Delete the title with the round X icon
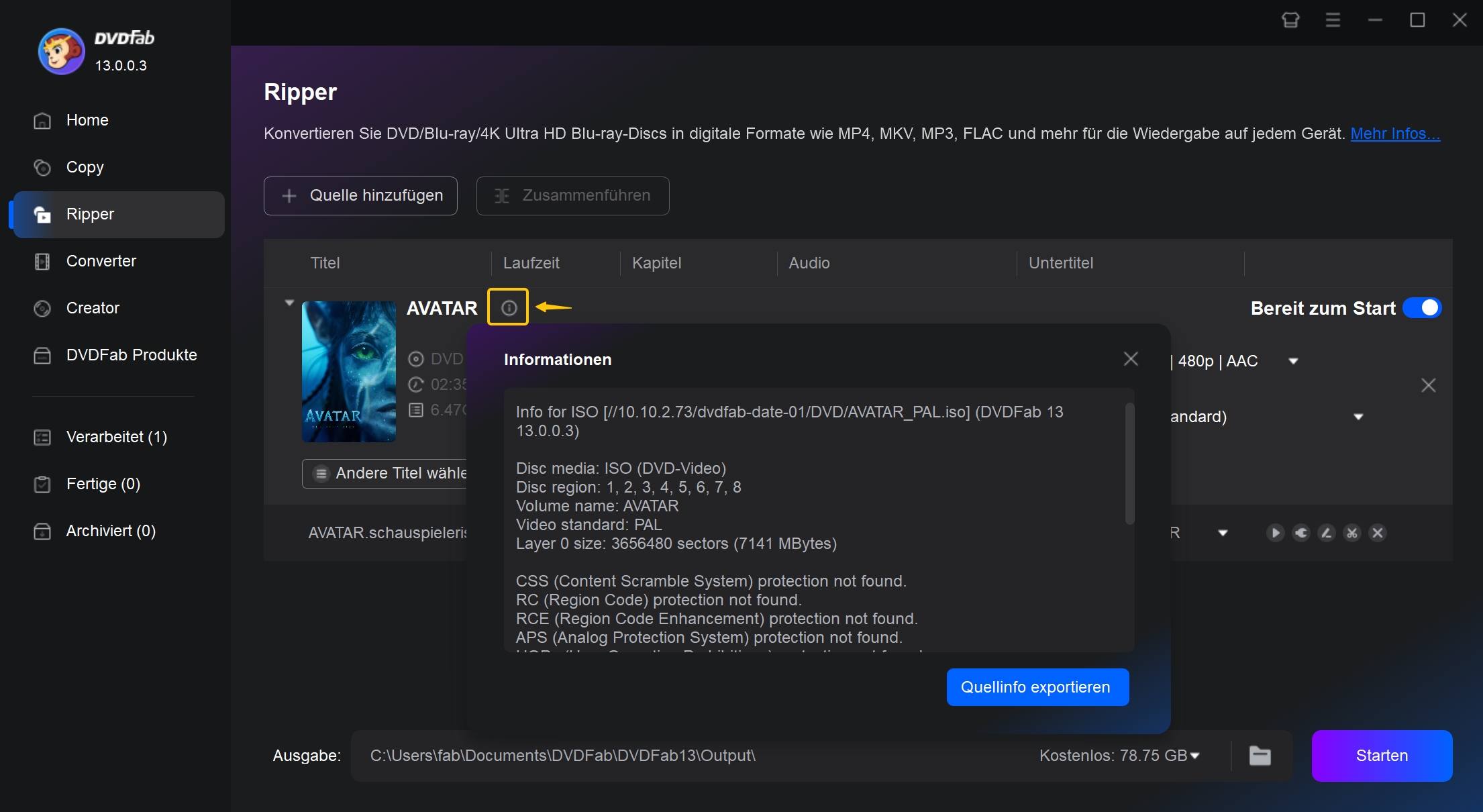 coord(1377,533)
